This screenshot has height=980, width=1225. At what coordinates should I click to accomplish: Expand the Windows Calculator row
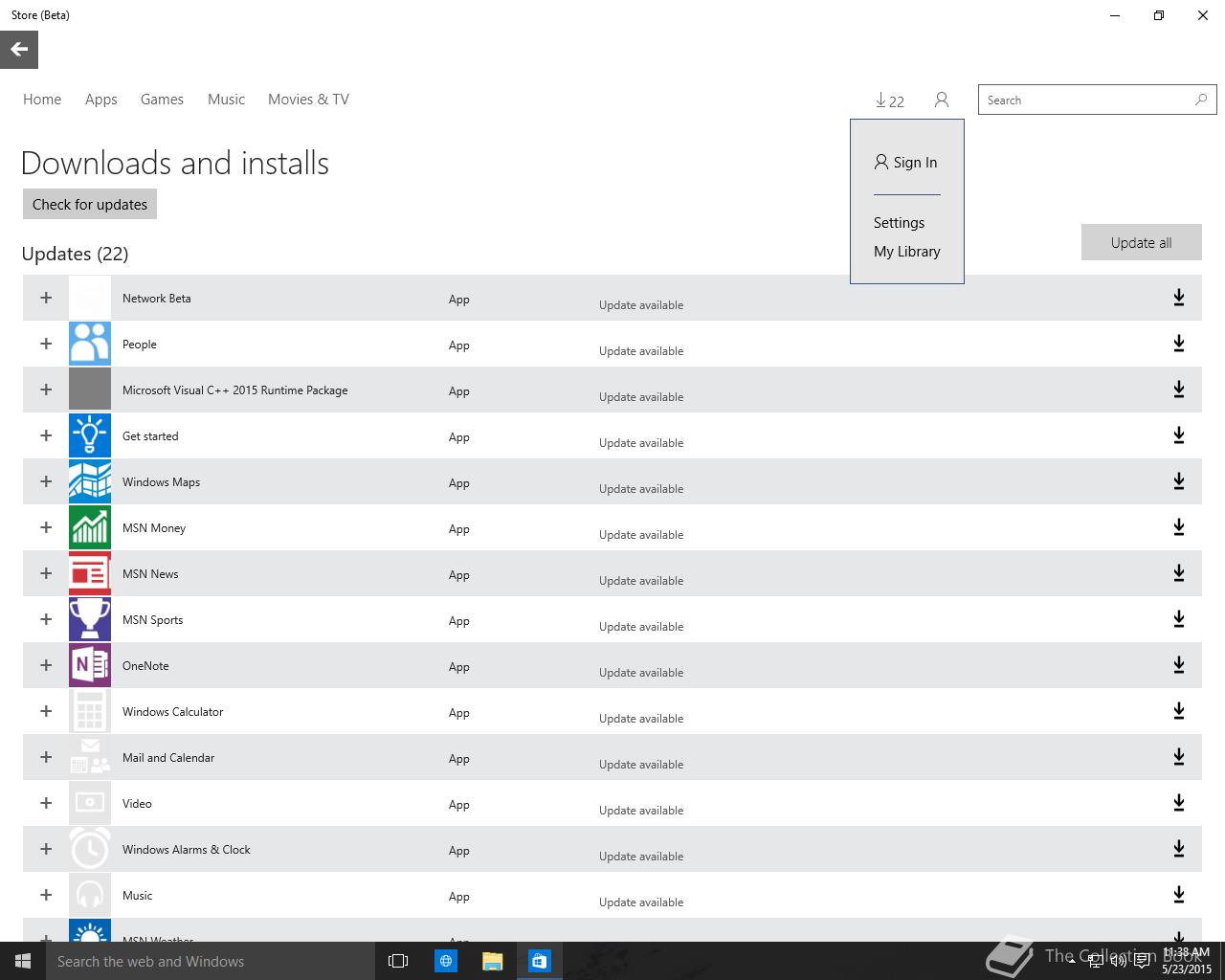point(46,711)
